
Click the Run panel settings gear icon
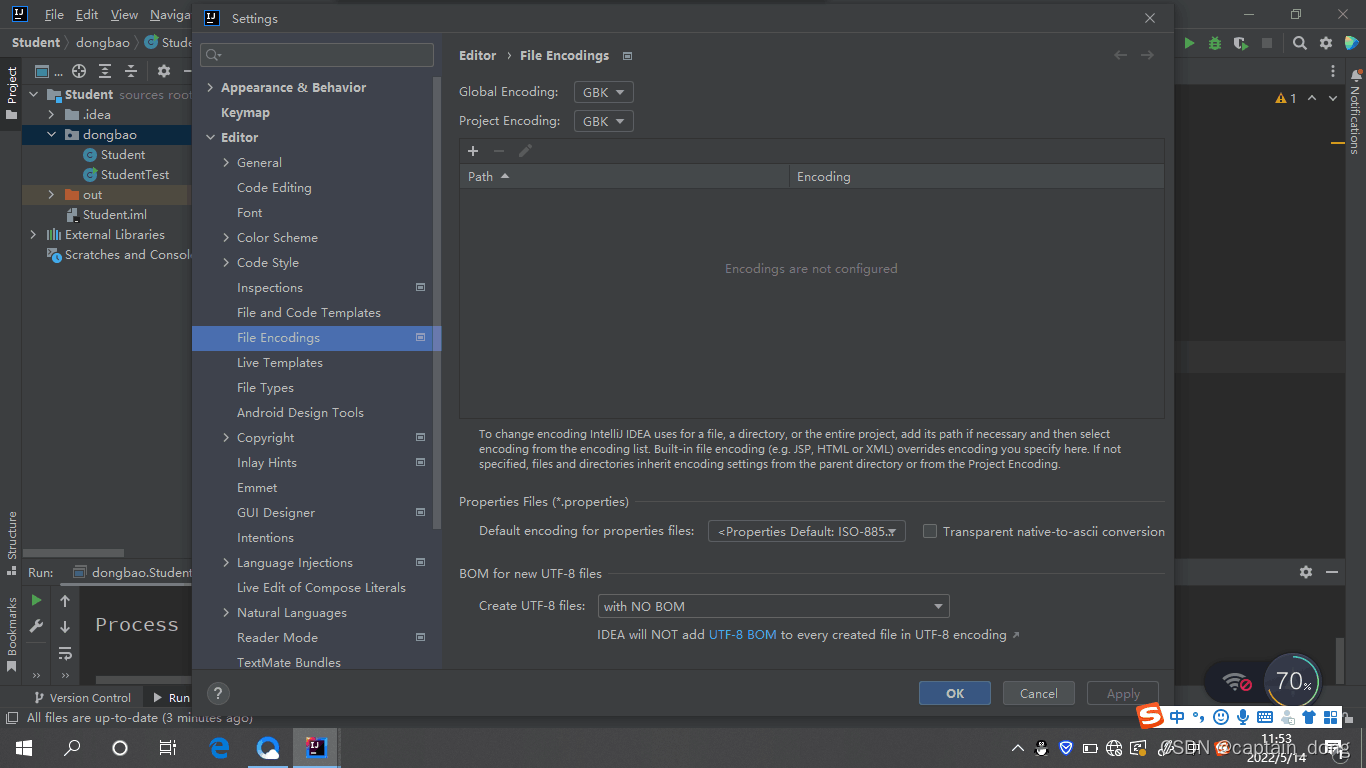[x=1306, y=572]
